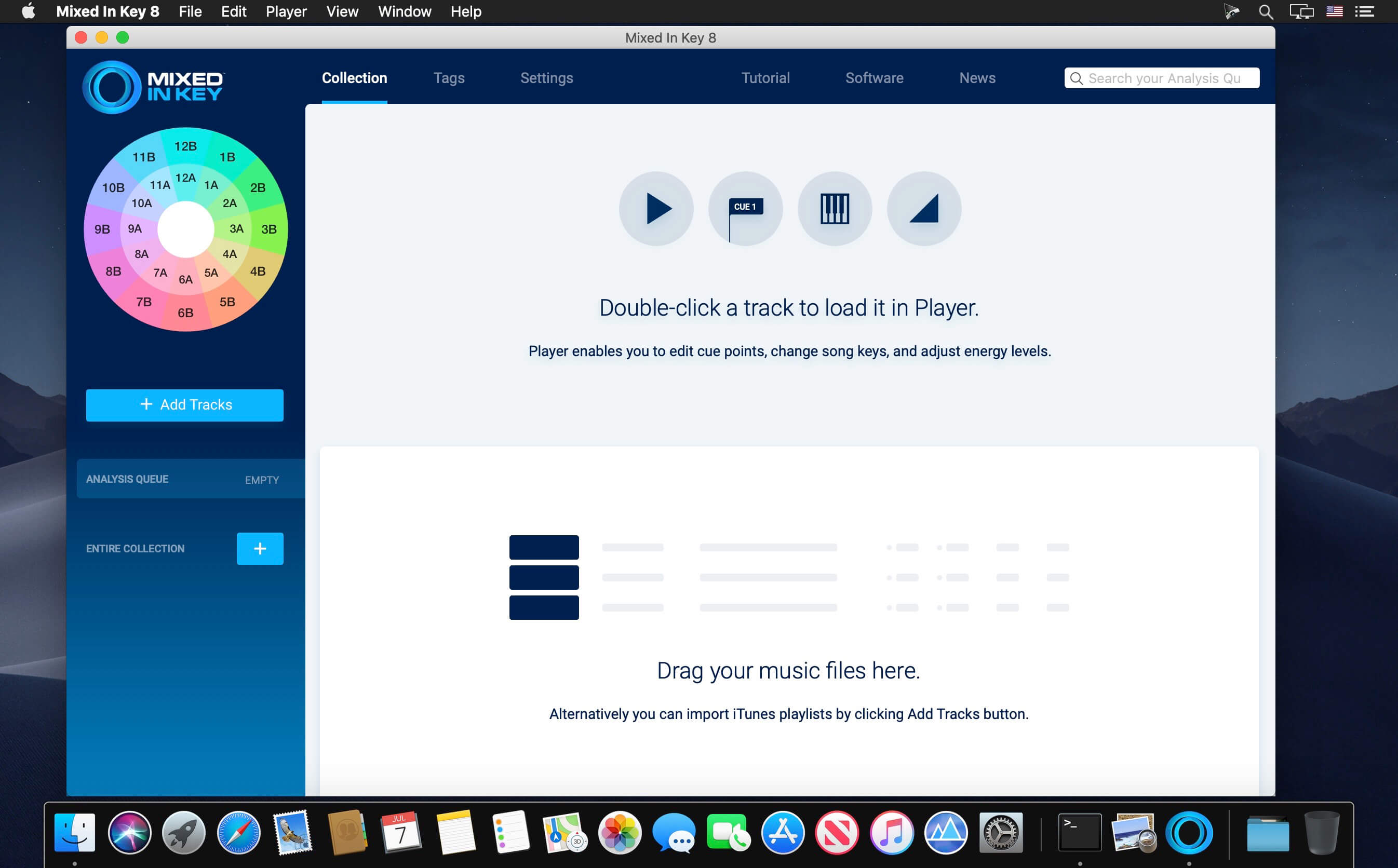
Task: Open the News link
Action: click(x=977, y=78)
